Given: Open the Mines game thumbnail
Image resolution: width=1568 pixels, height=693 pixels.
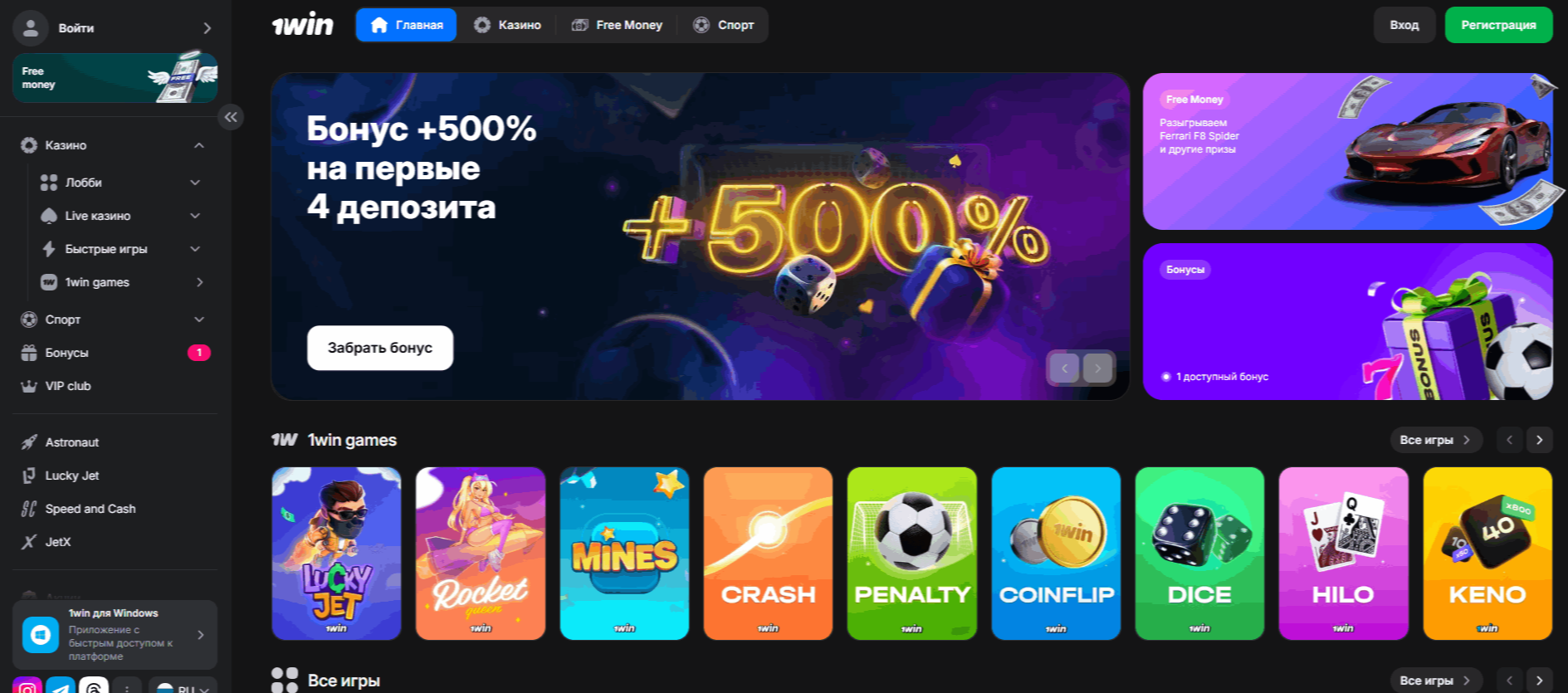Looking at the screenshot, I should 624,554.
